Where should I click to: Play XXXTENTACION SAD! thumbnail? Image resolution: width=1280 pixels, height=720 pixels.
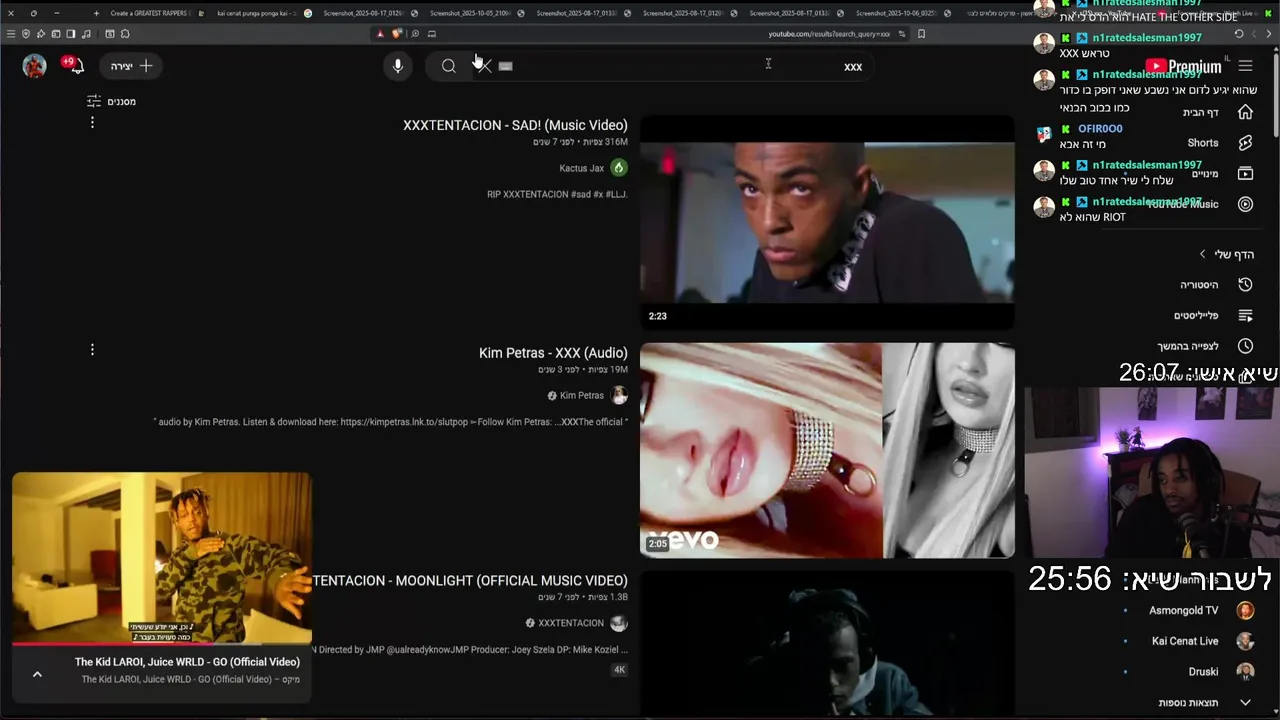[827, 222]
